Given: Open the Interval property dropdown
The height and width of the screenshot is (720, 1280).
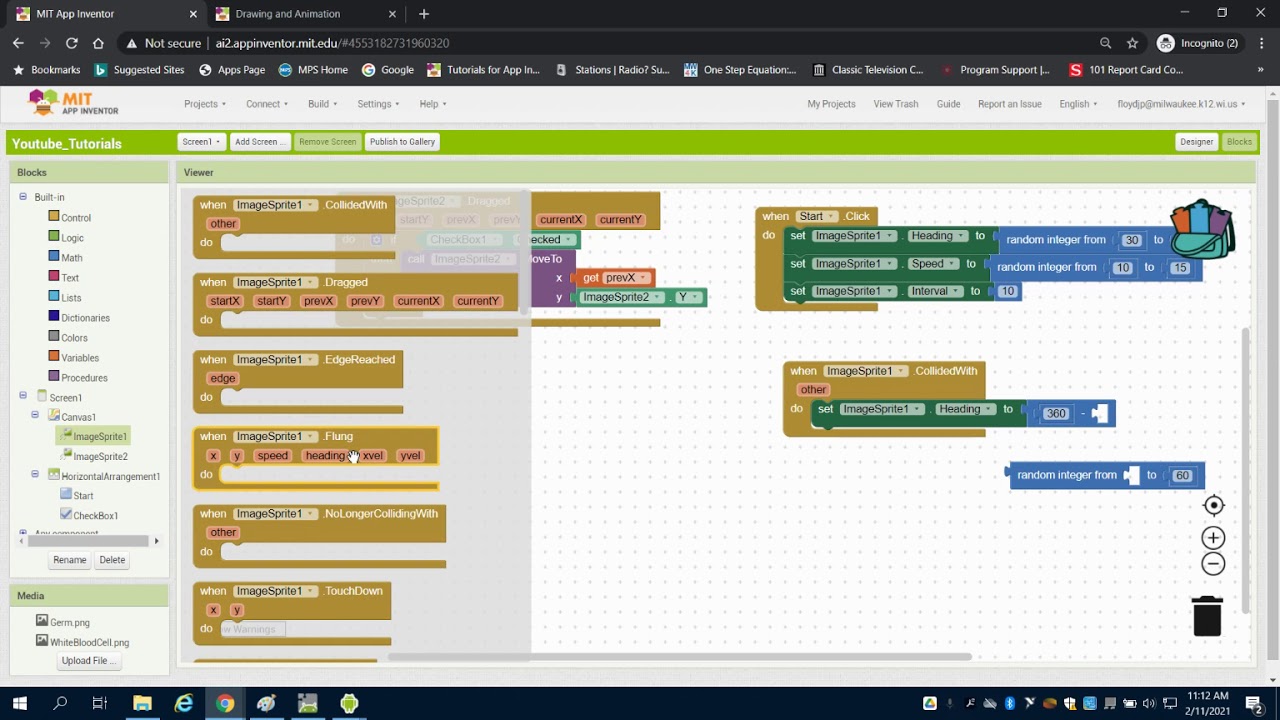Looking at the screenshot, I should click(x=937, y=291).
